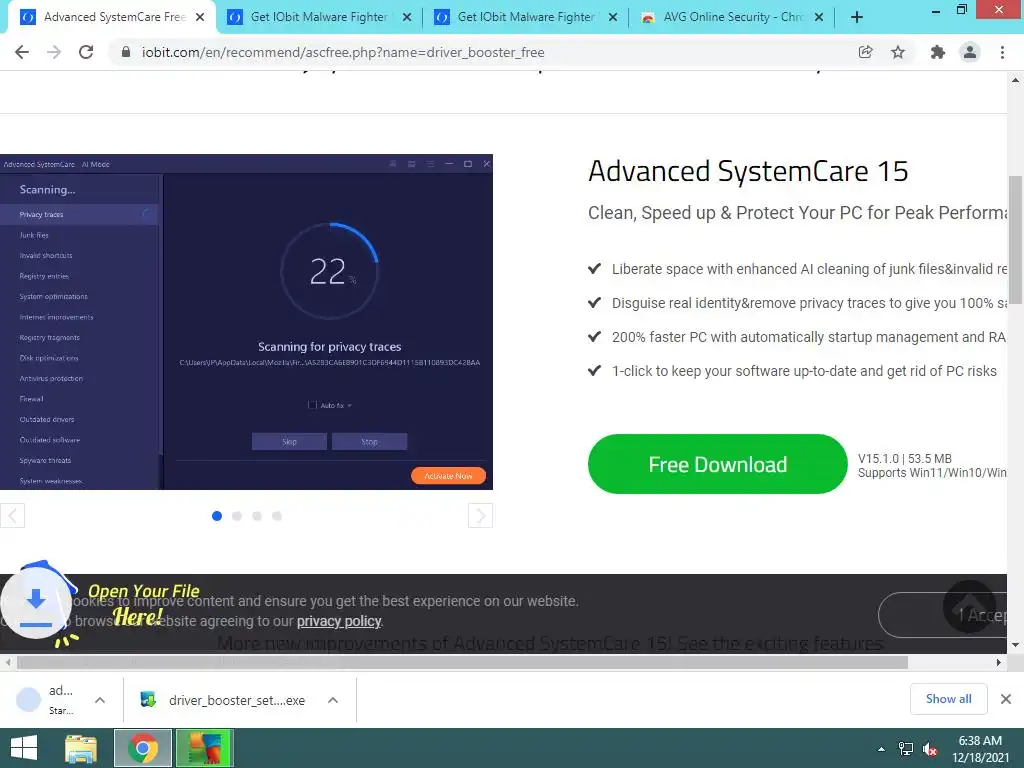Switch to first Get IObit Malware Fighter tab
The image size is (1024, 768).
tap(319, 18)
